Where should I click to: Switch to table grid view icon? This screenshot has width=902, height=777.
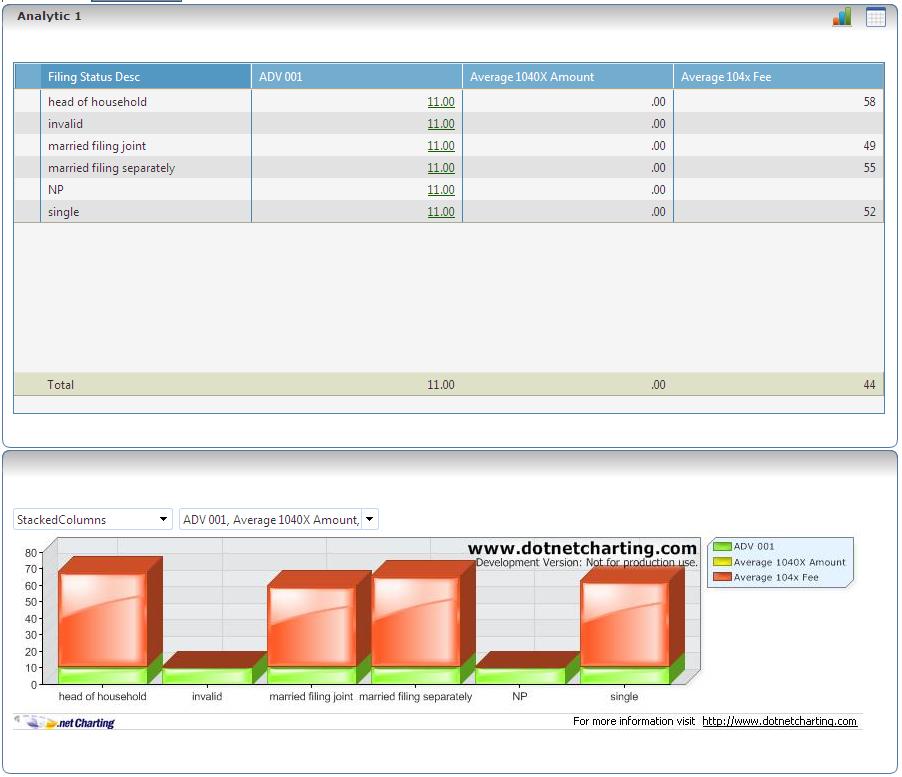click(876, 17)
